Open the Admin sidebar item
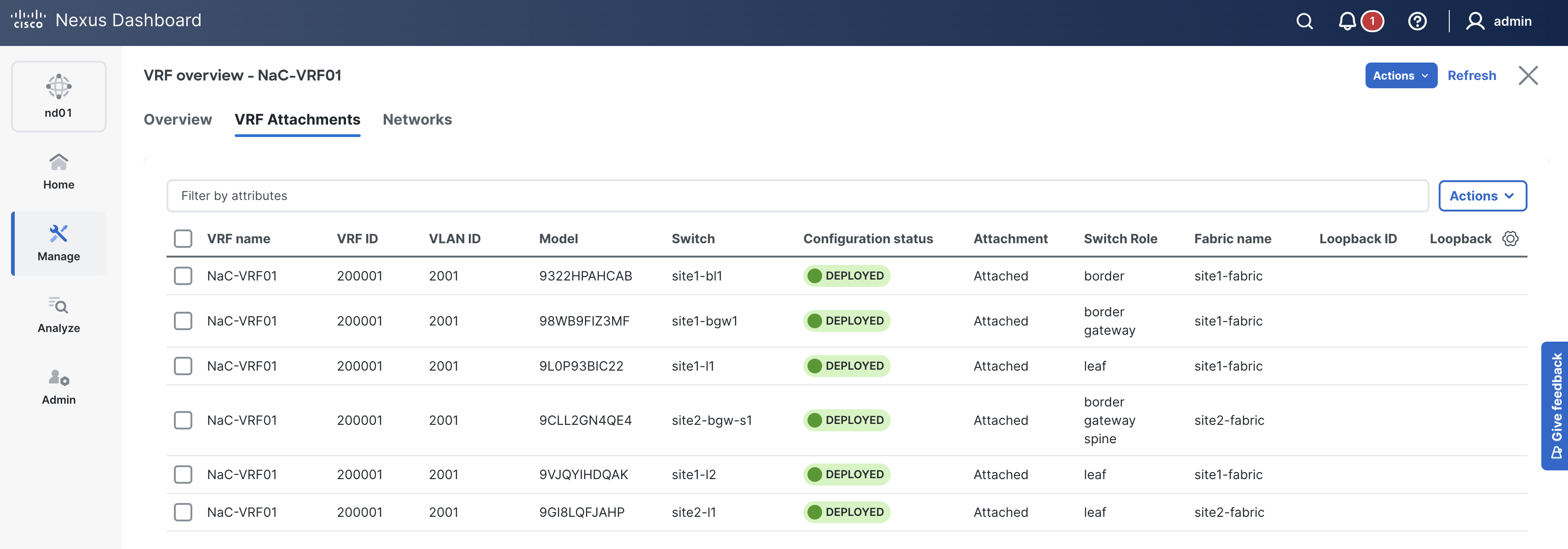The width and height of the screenshot is (1568, 549). (x=58, y=387)
